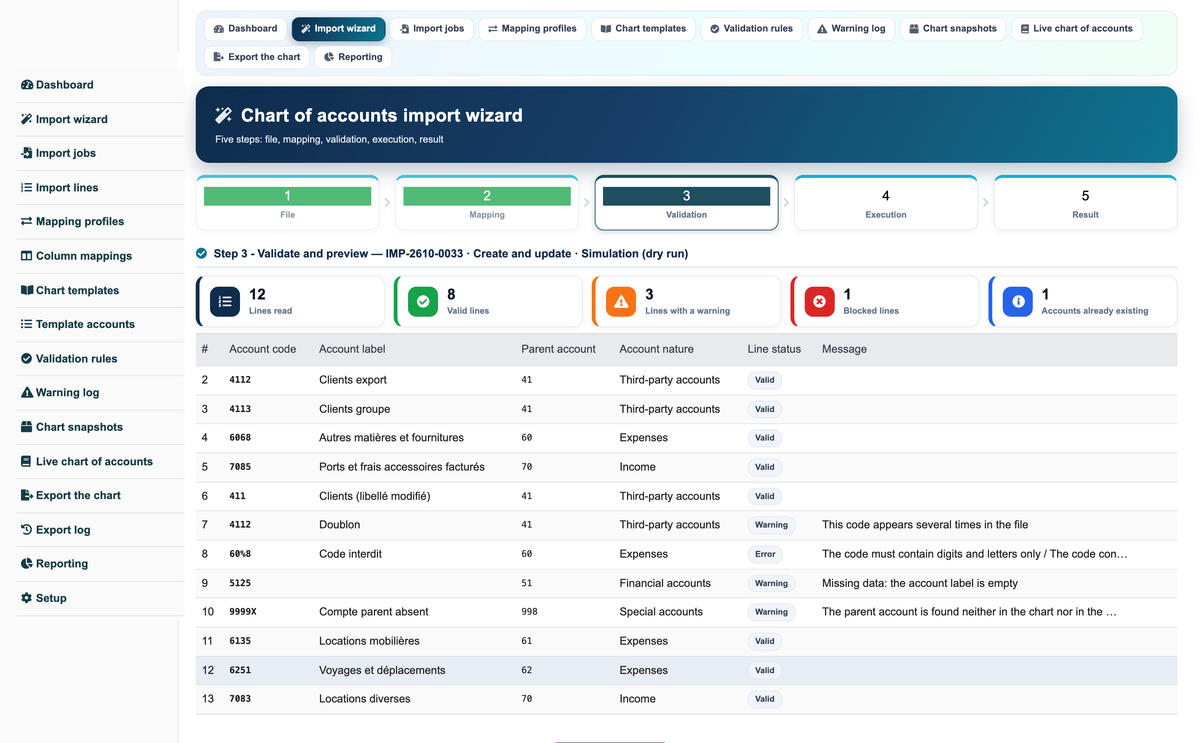Image resolution: width=1200 pixels, height=743 pixels.
Task: Click 'Compte parent absent' label
Action: click(374, 612)
